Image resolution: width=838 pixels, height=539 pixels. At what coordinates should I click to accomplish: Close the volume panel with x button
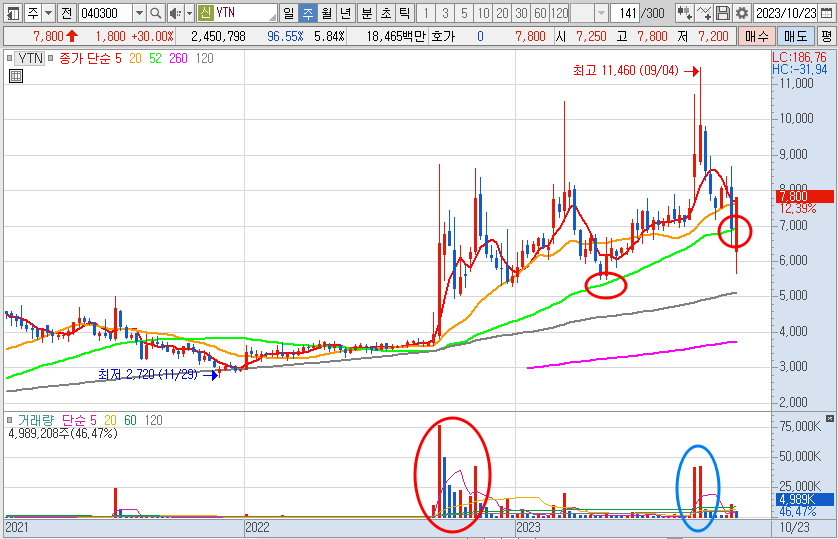(x=829, y=418)
